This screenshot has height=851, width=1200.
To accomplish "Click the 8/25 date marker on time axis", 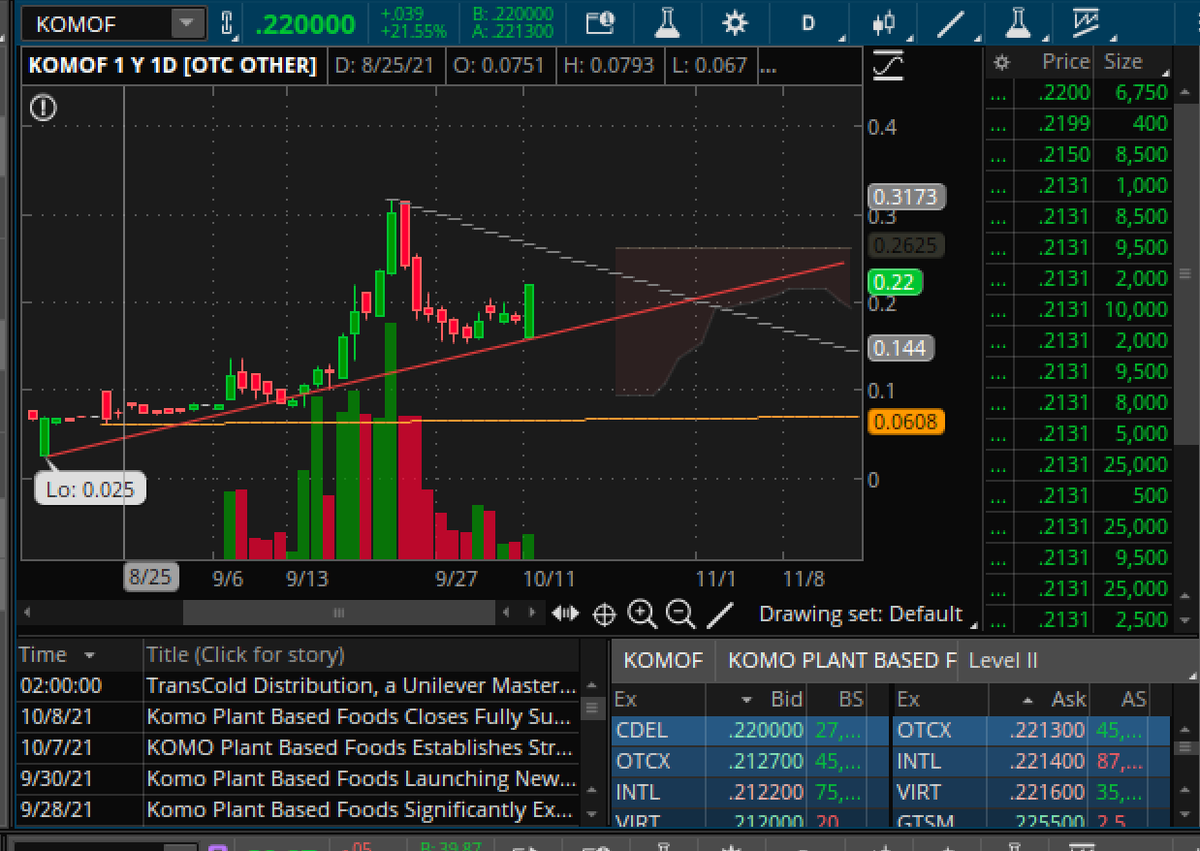I will (149, 578).
